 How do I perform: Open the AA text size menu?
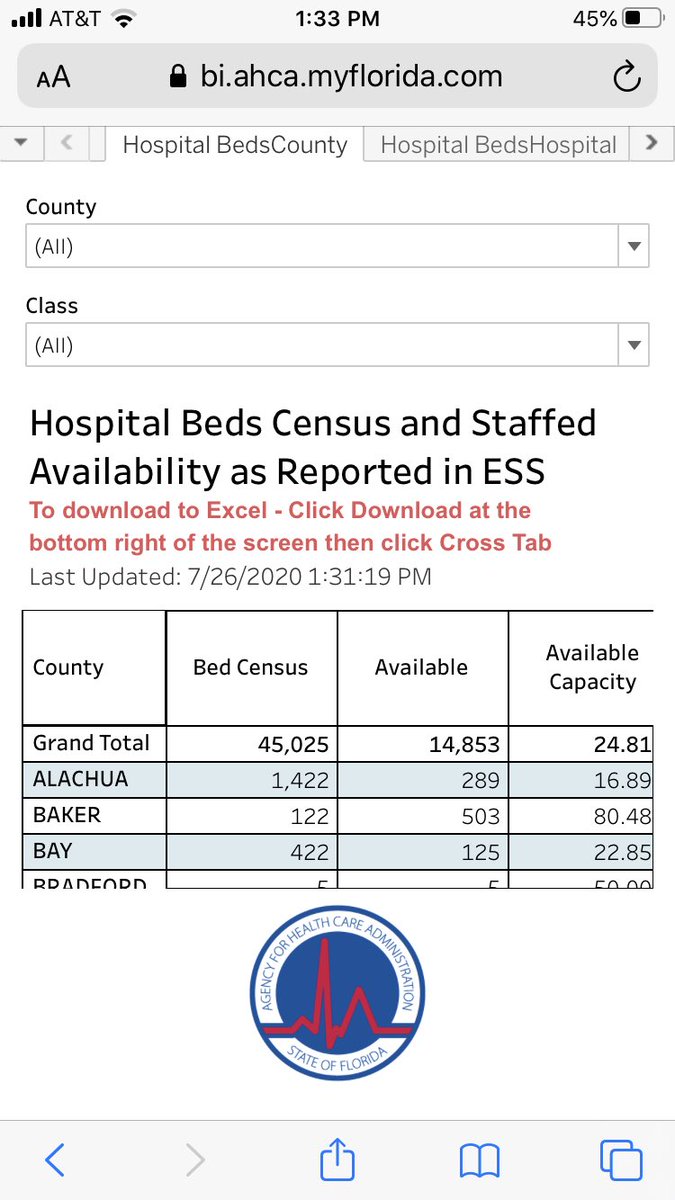tap(54, 78)
